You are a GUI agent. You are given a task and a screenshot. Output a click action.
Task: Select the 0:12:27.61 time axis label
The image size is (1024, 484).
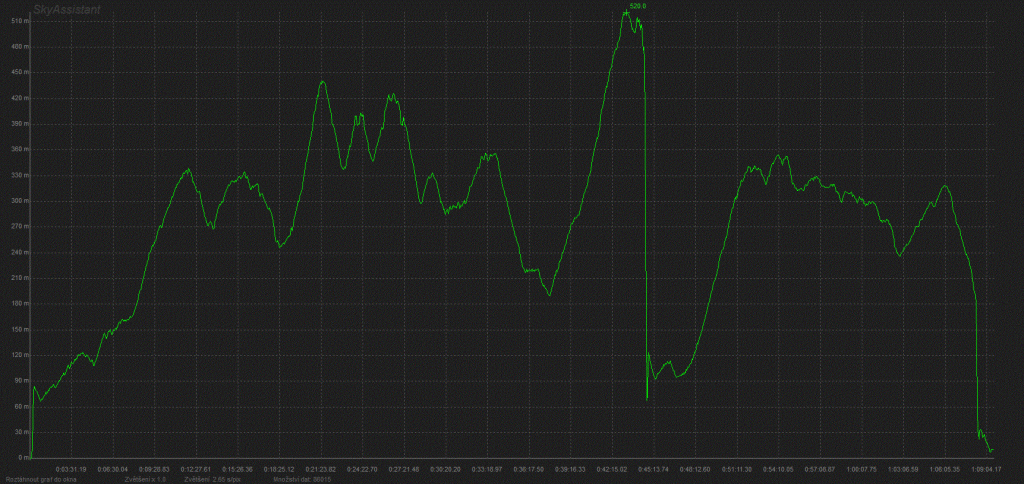tap(195, 467)
